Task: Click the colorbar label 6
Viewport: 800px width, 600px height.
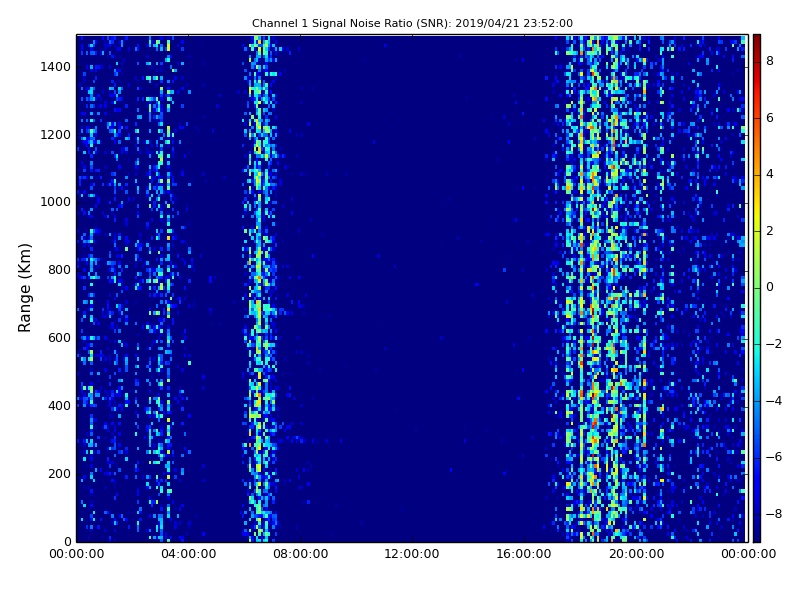Action: [x=770, y=118]
